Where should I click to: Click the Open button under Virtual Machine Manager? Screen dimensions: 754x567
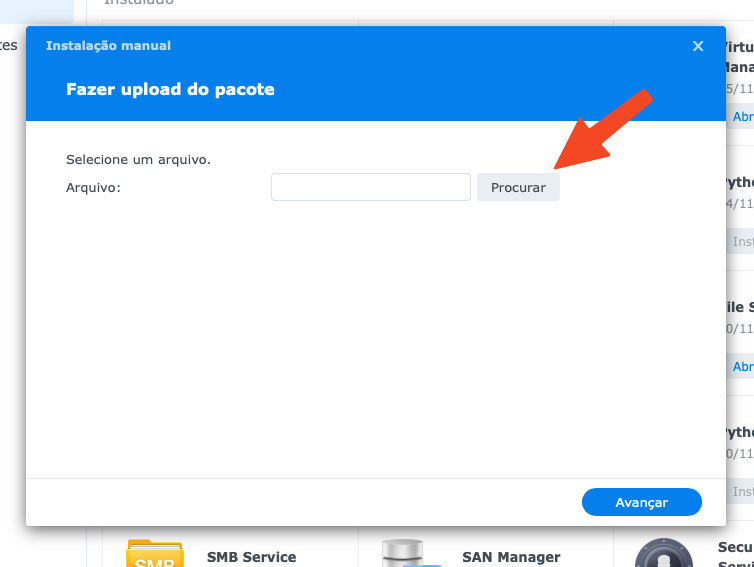pos(741,117)
